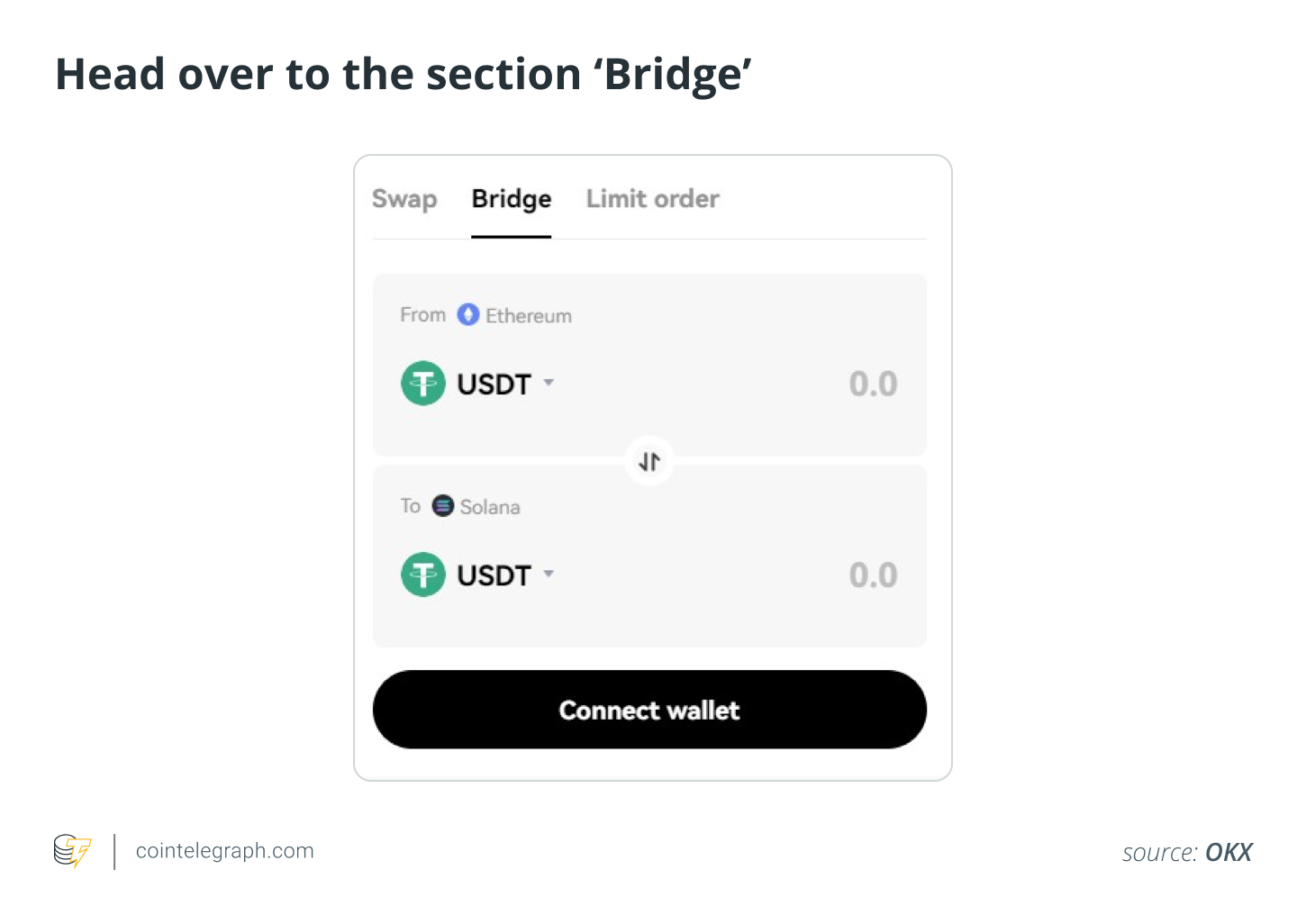Click the From amount field showing 0.0
The width and height of the screenshot is (1306, 924).
tap(871, 383)
